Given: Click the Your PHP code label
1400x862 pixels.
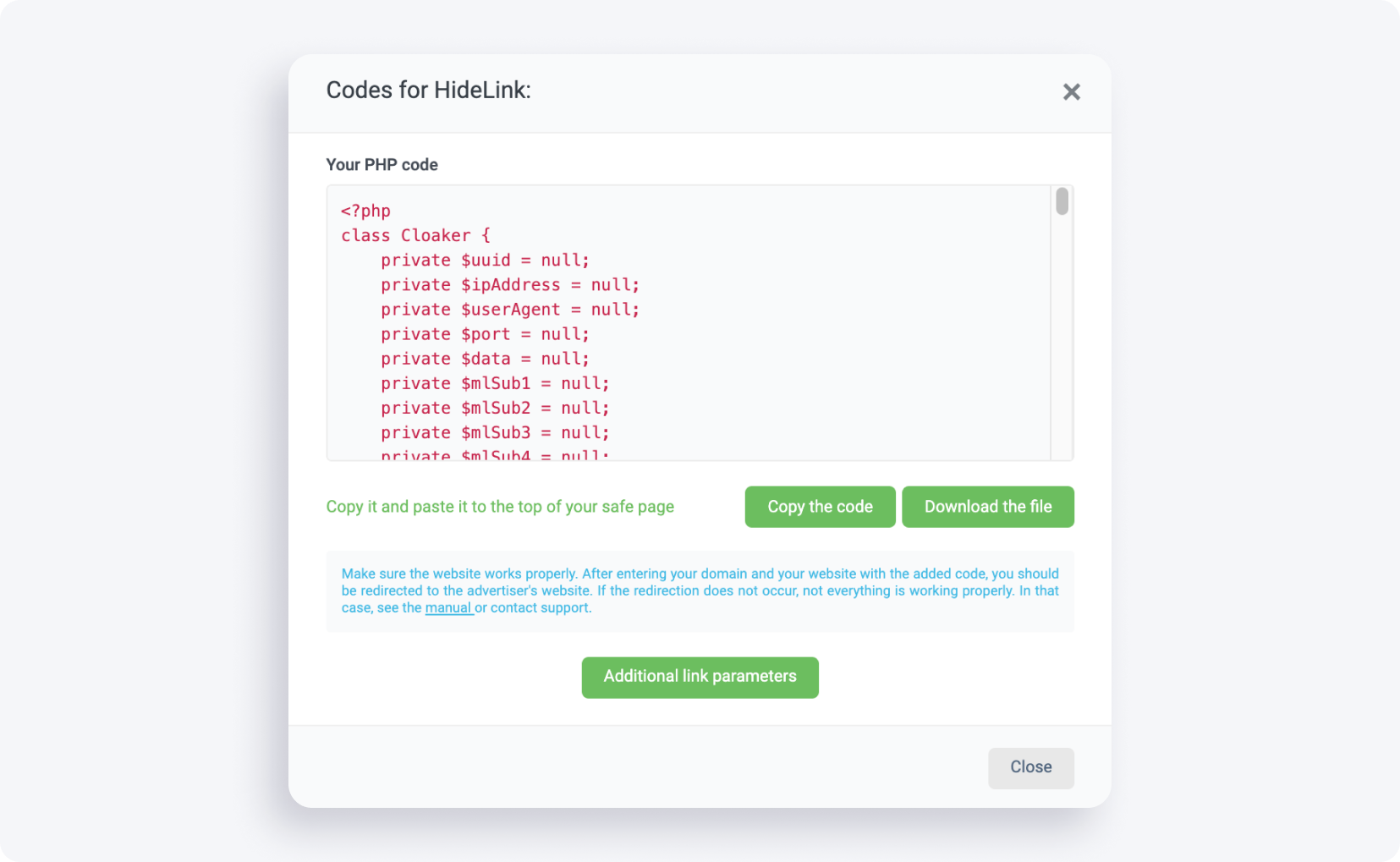Looking at the screenshot, I should 382,164.
